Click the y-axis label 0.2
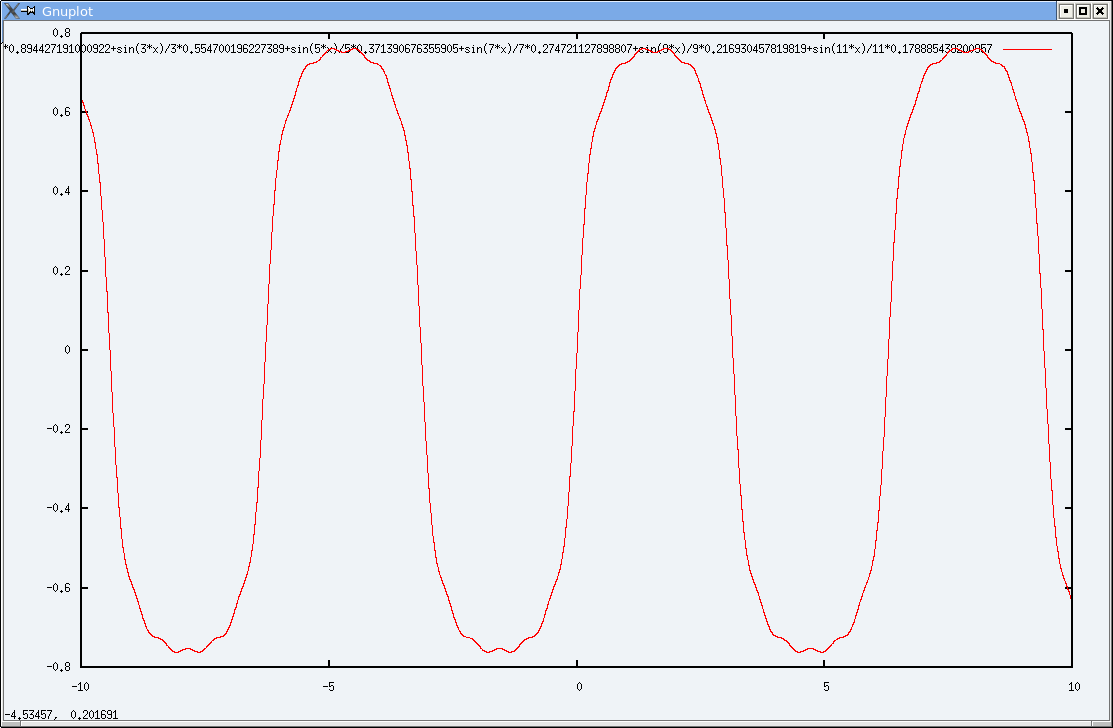 pos(62,271)
